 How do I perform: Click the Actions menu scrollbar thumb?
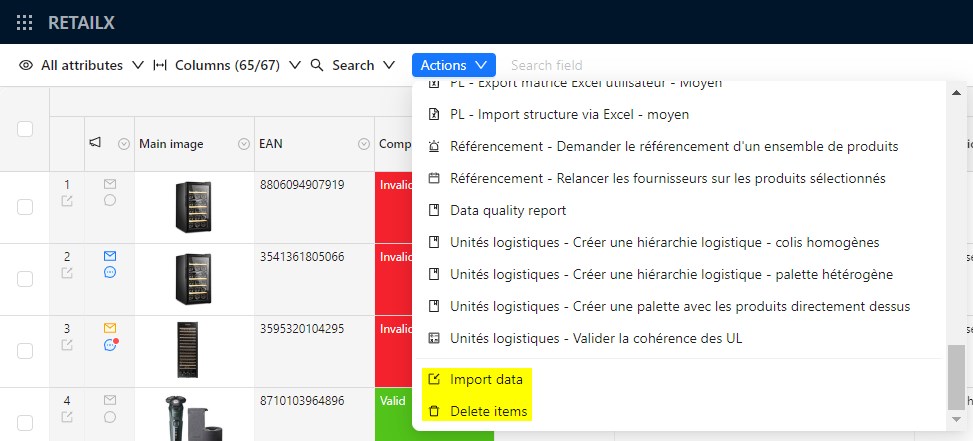point(957,376)
